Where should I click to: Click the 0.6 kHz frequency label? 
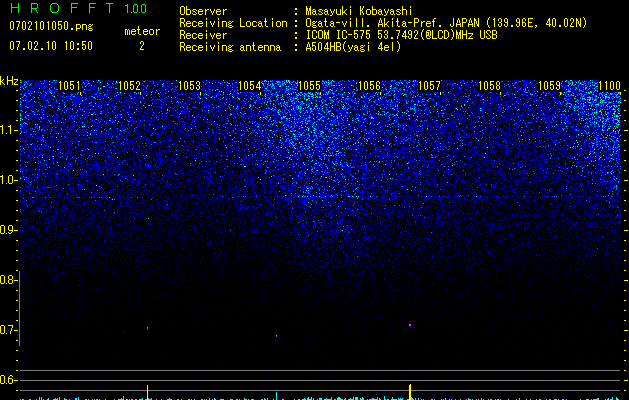[x=8, y=380]
